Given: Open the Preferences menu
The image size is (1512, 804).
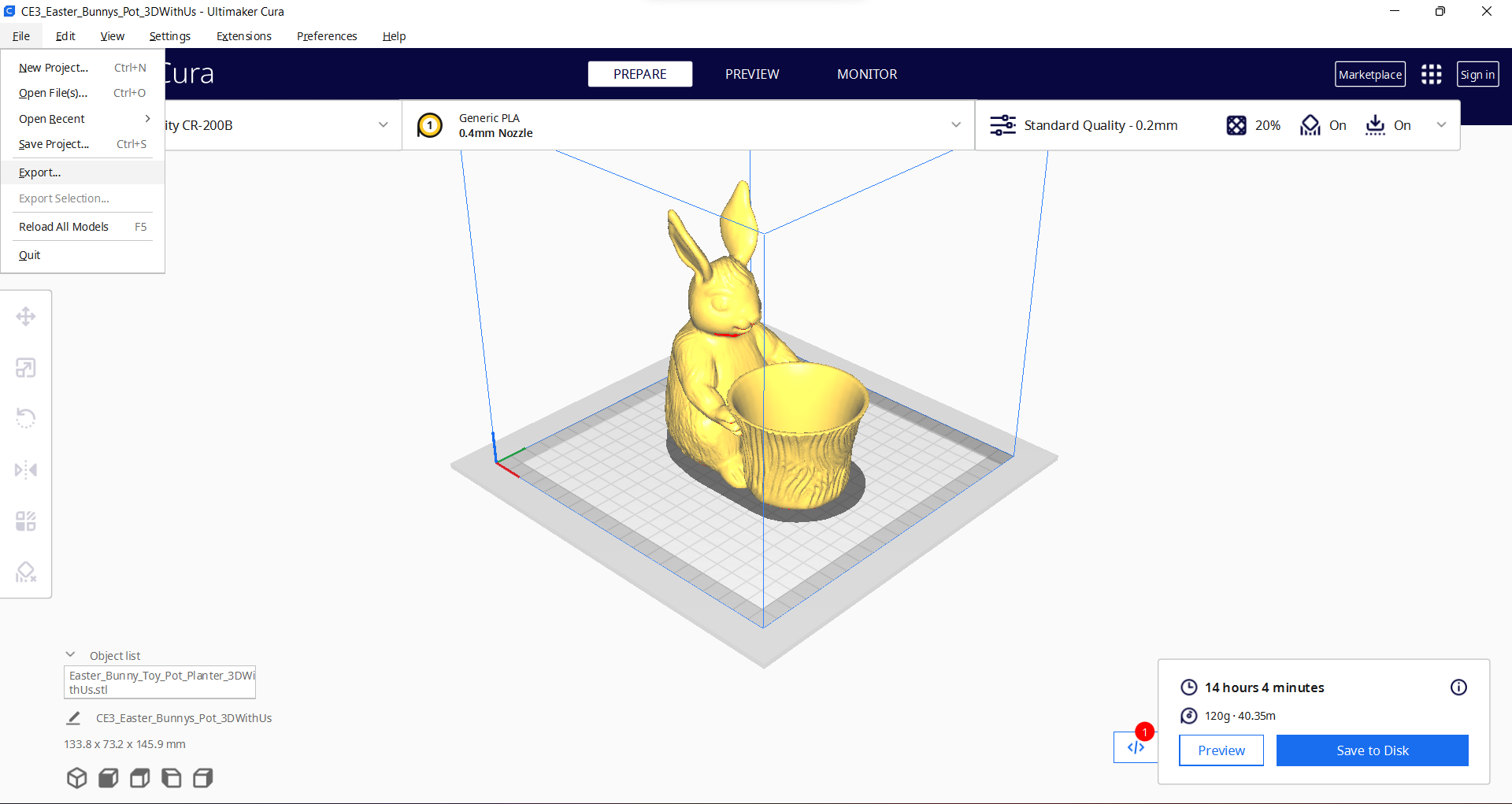Looking at the screenshot, I should tap(327, 36).
